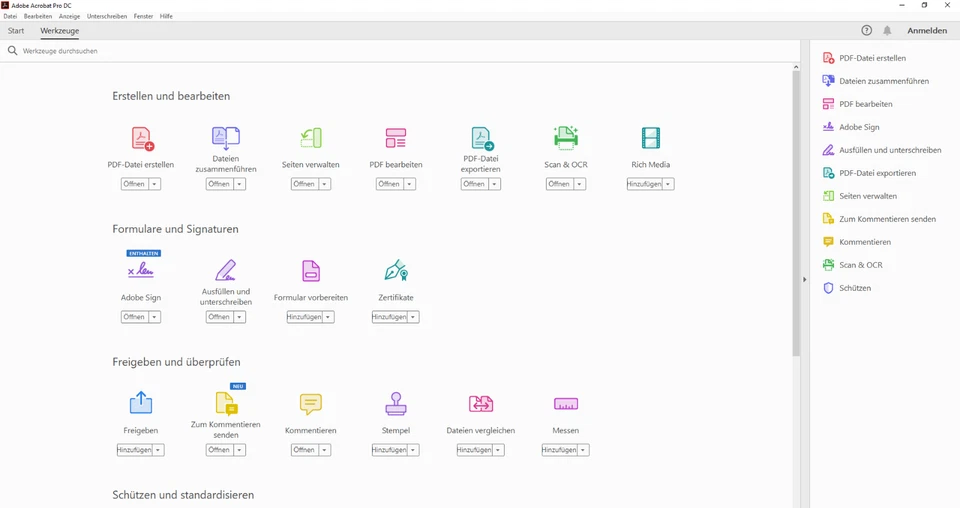Open the Dateien vergleichen icon
Viewport: 960px width, 508px height.
coord(481,404)
